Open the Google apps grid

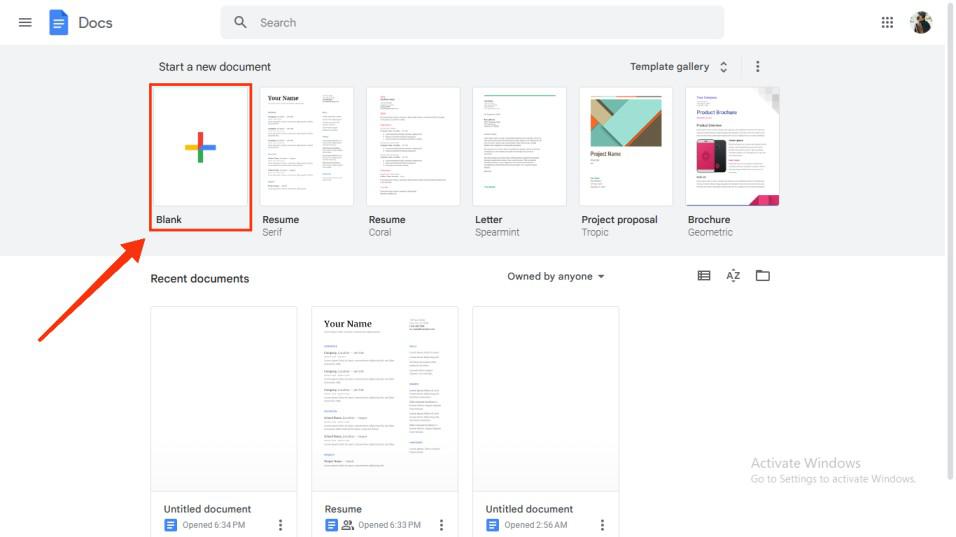[887, 23]
